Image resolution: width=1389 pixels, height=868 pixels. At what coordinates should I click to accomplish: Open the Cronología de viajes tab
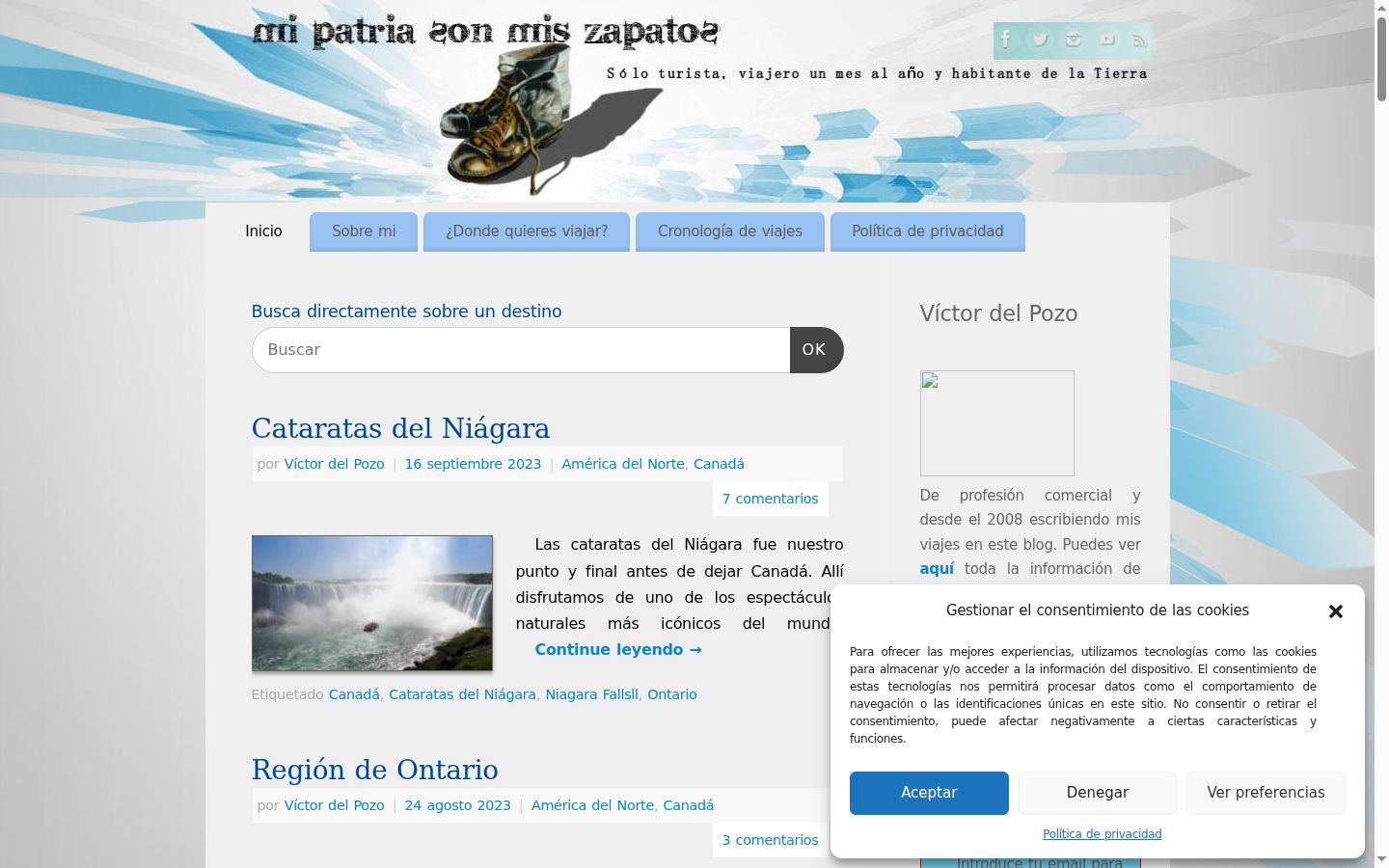pos(730,231)
